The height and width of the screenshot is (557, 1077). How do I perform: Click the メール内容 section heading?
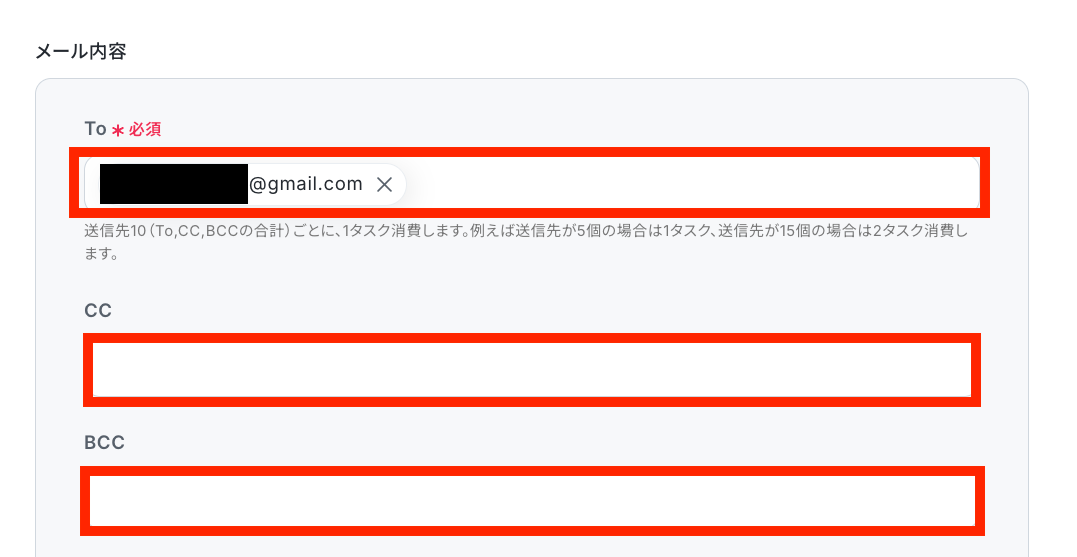point(81,52)
